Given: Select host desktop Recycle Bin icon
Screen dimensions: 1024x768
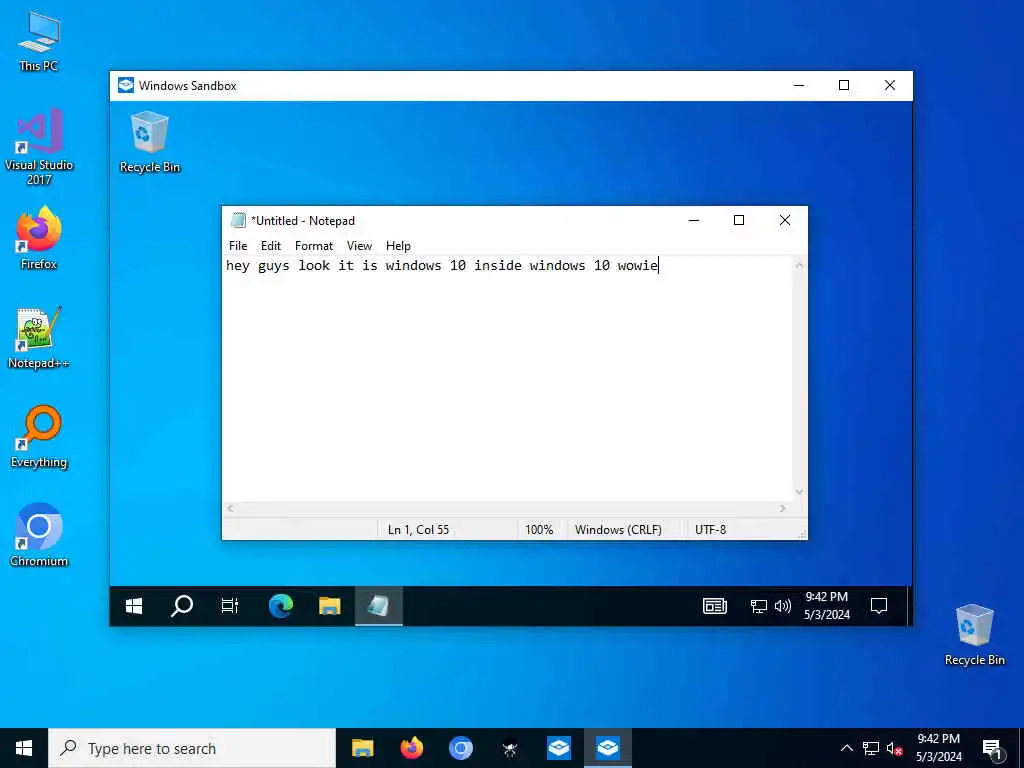Looking at the screenshot, I should pyautogui.click(x=974, y=635).
